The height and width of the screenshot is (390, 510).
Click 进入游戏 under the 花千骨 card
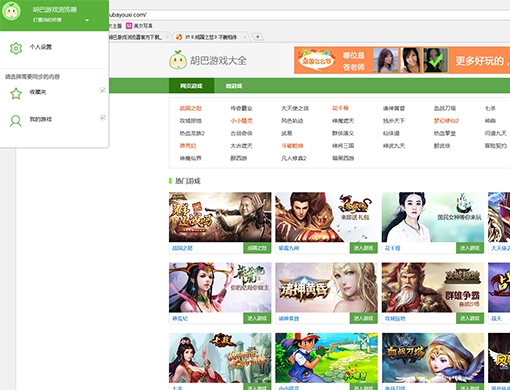click(x=470, y=248)
